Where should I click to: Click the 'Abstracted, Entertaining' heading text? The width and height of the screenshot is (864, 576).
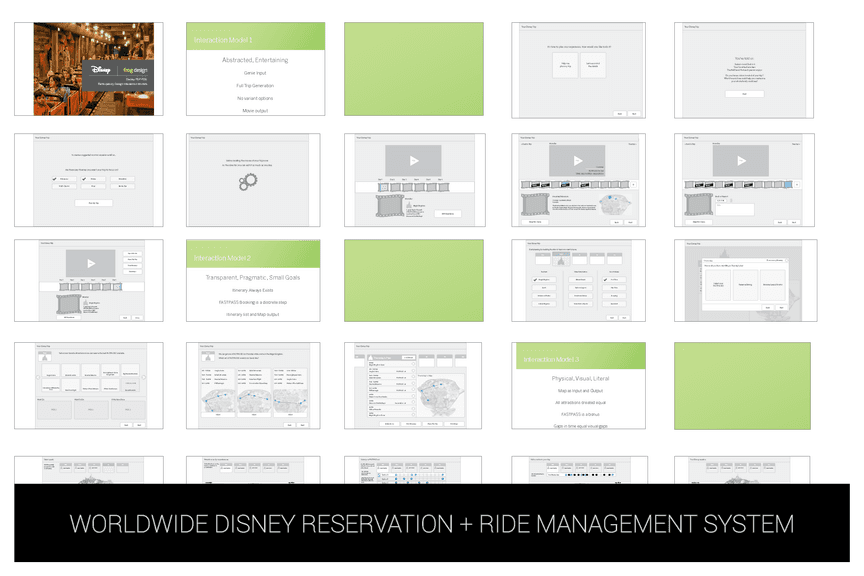(x=255, y=60)
